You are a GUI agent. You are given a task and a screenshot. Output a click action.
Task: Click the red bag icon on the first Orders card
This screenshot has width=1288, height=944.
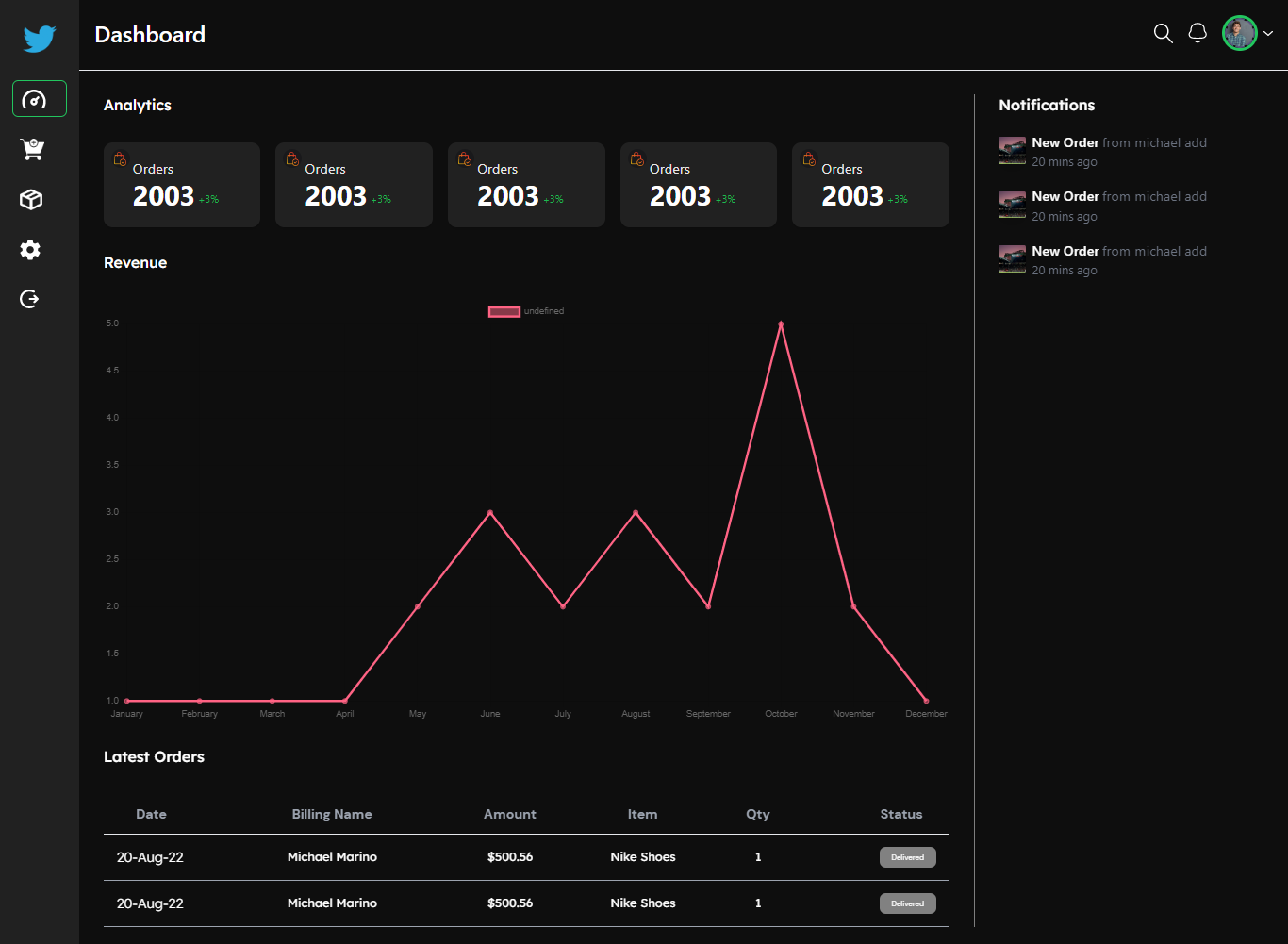point(119,159)
